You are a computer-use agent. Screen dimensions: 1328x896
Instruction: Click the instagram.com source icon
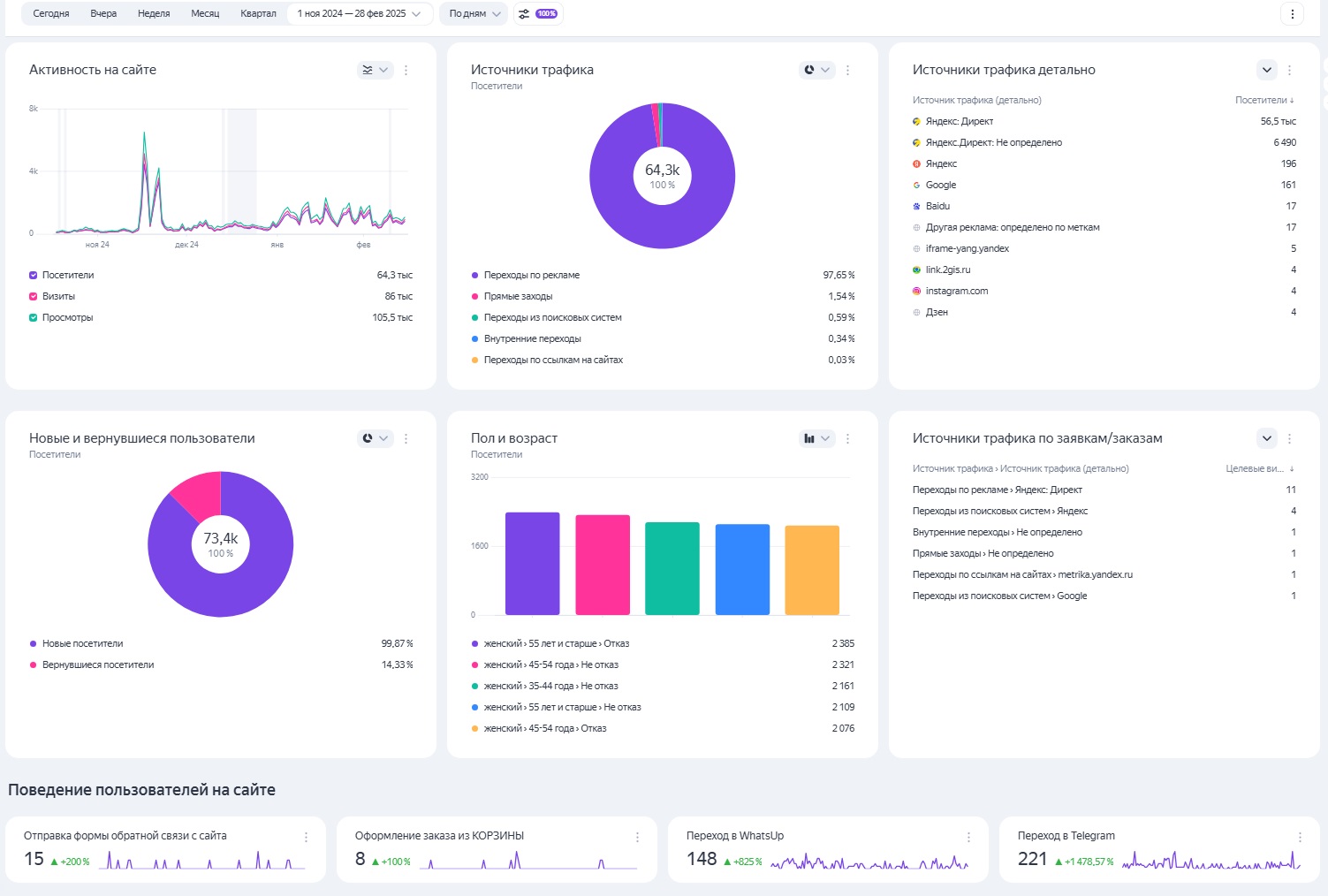[x=916, y=291]
